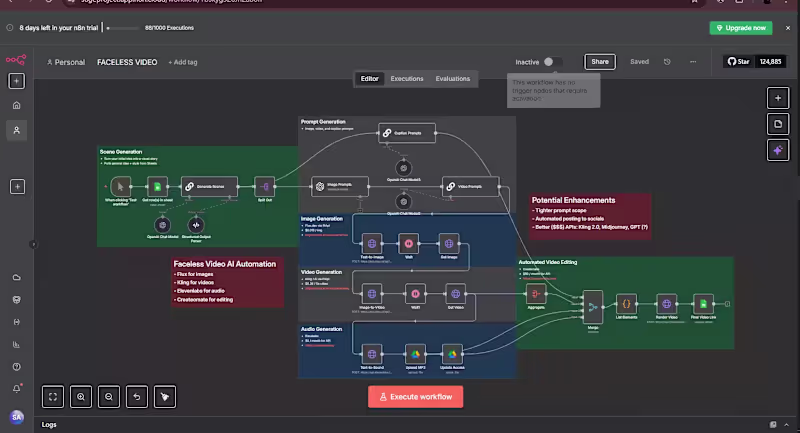Viewport: 800px width, 433px height.
Task: Select the Structured Output Parser node
Action: point(196,225)
